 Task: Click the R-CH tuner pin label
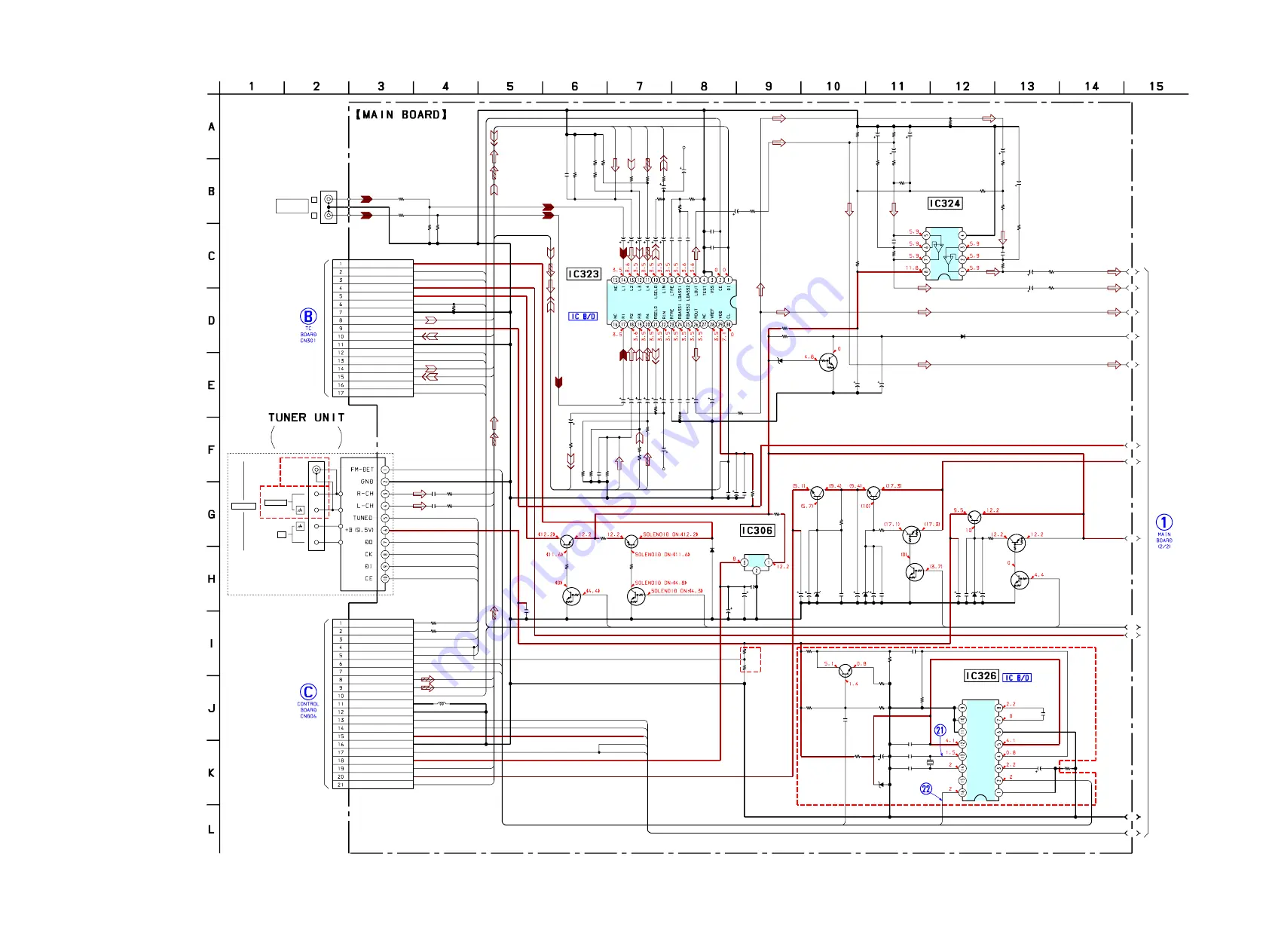point(365,494)
